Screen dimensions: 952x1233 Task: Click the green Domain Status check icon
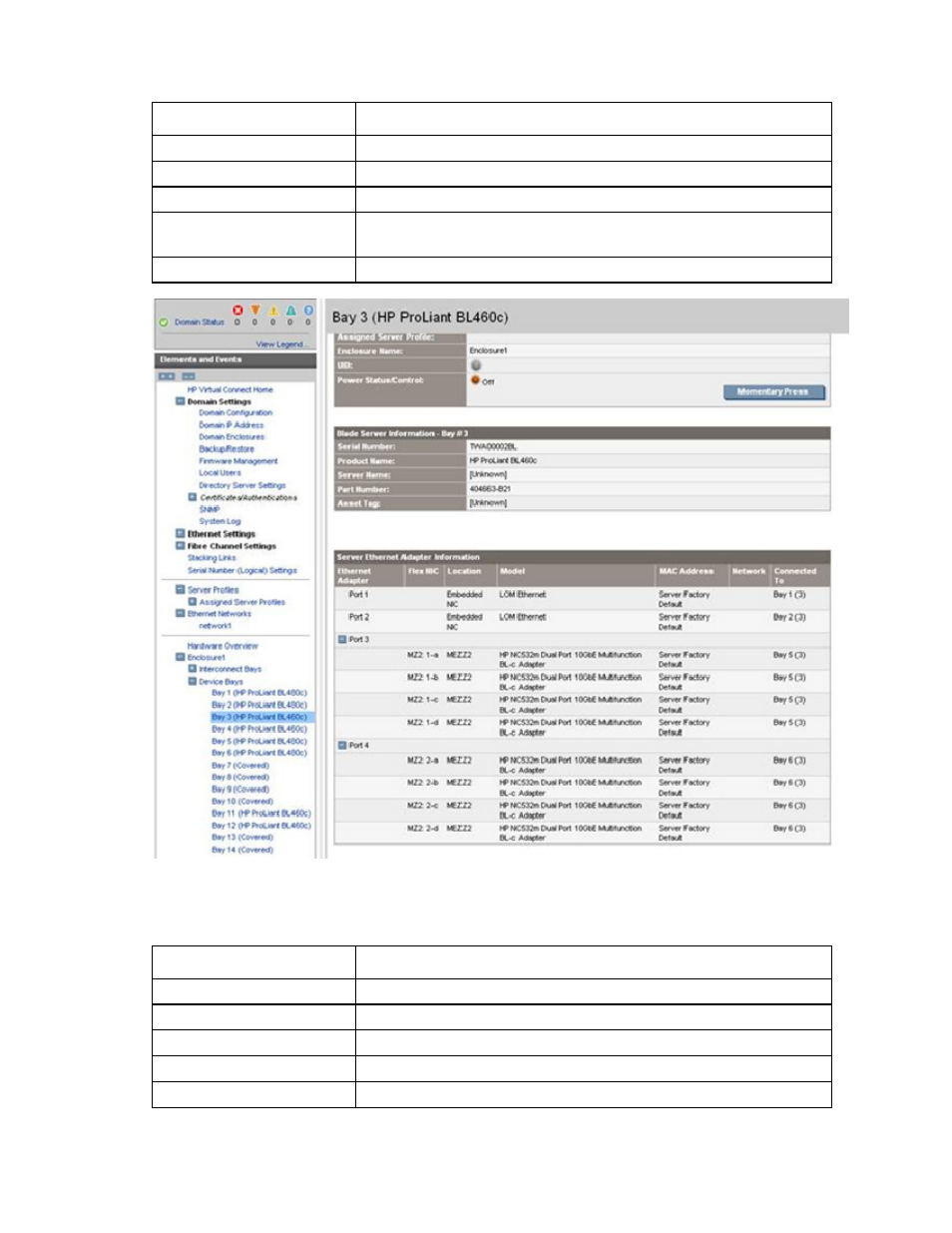(x=164, y=322)
